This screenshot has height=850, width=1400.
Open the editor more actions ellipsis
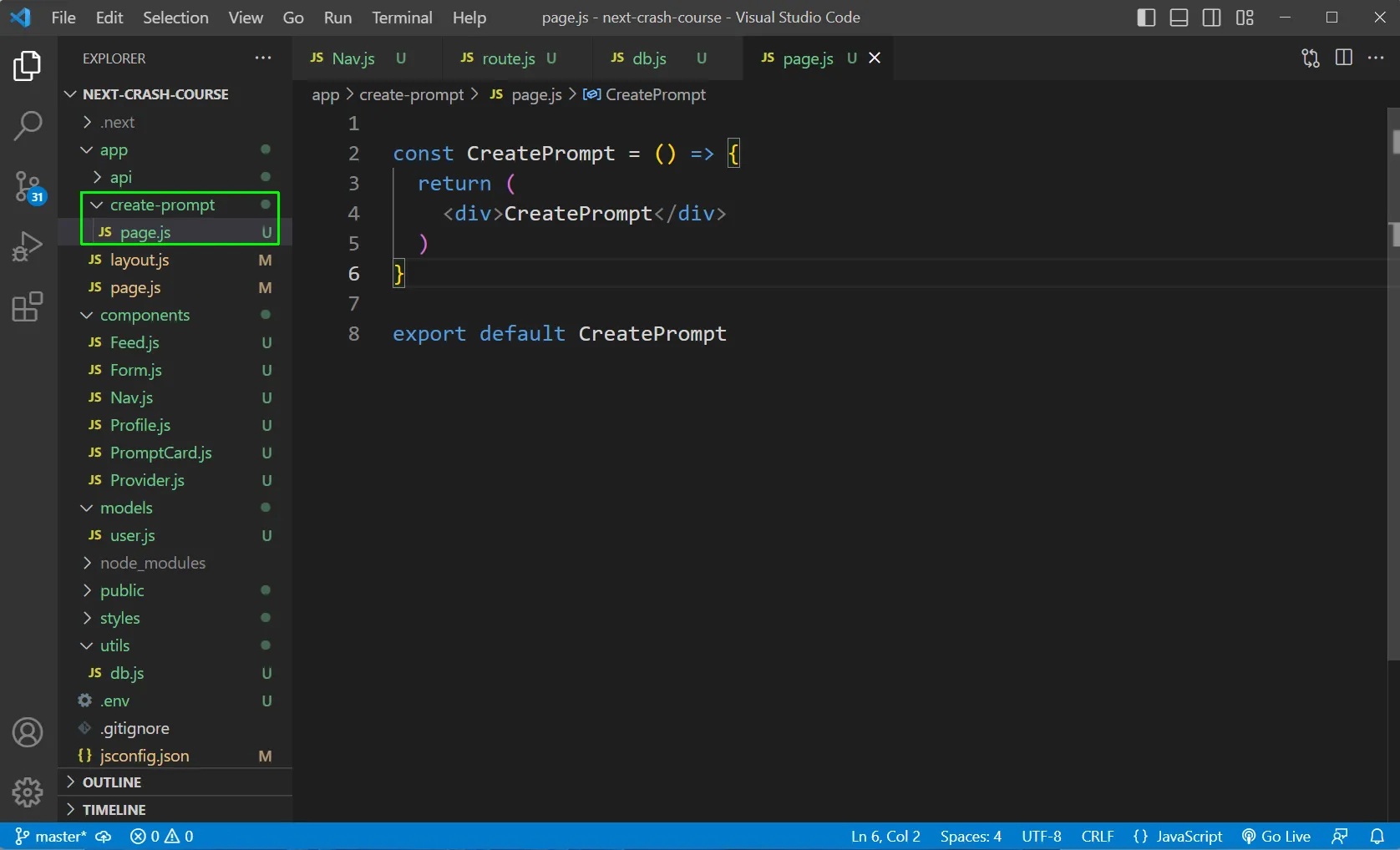point(1376,58)
